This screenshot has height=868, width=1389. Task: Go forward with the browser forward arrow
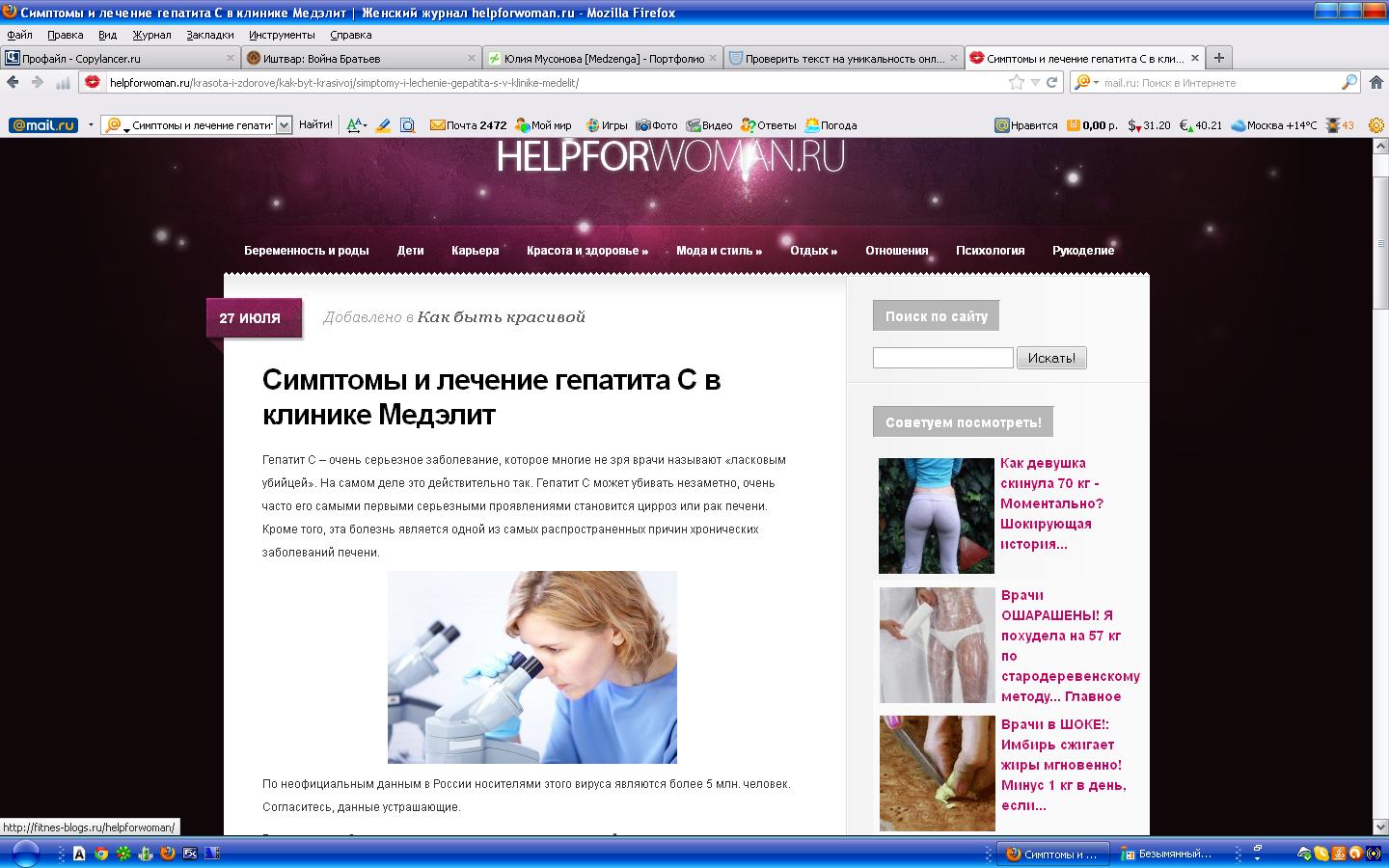[x=38, y=83]
